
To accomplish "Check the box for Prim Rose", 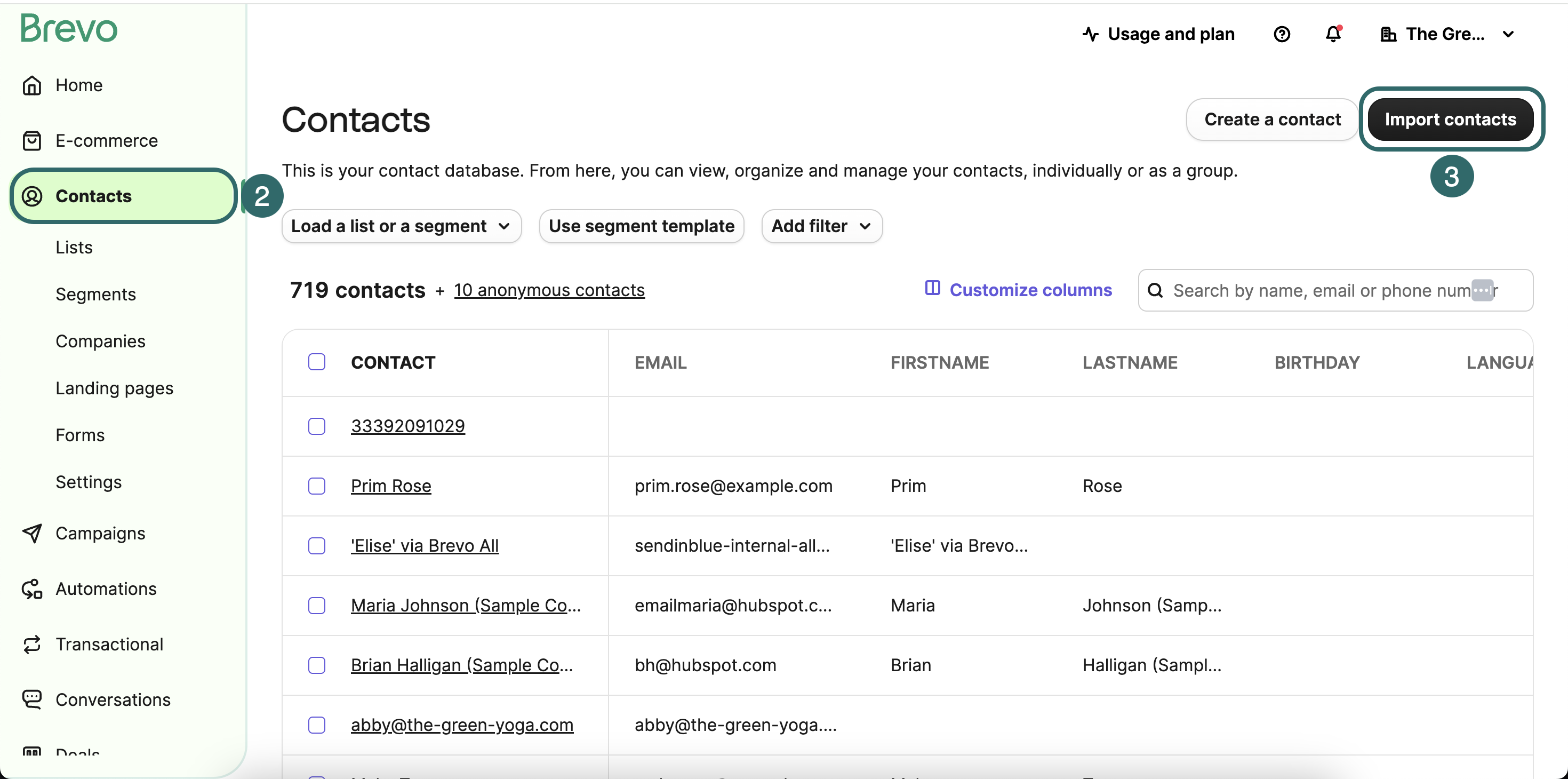I will coord(316,486).
